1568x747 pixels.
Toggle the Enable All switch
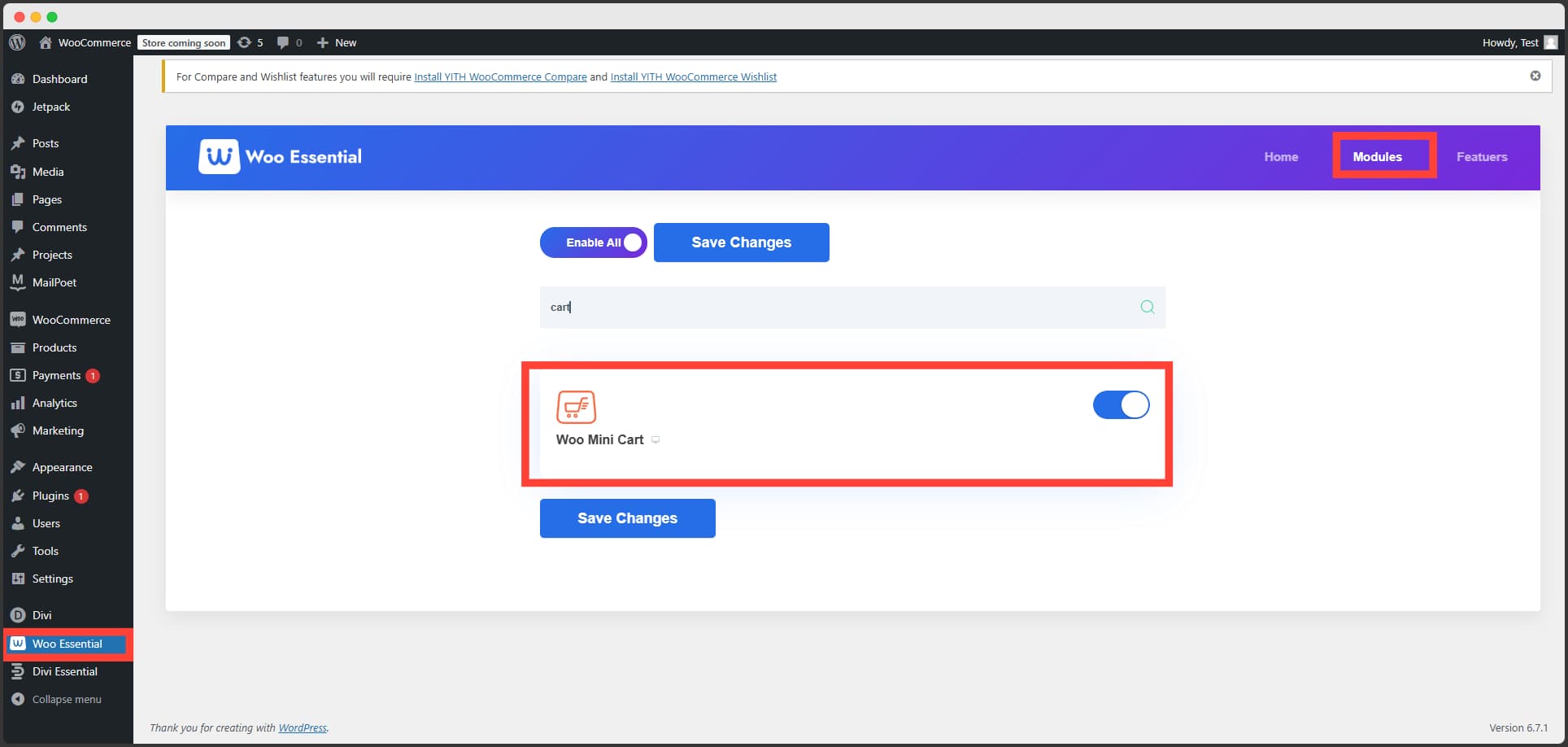coord(594,242)
